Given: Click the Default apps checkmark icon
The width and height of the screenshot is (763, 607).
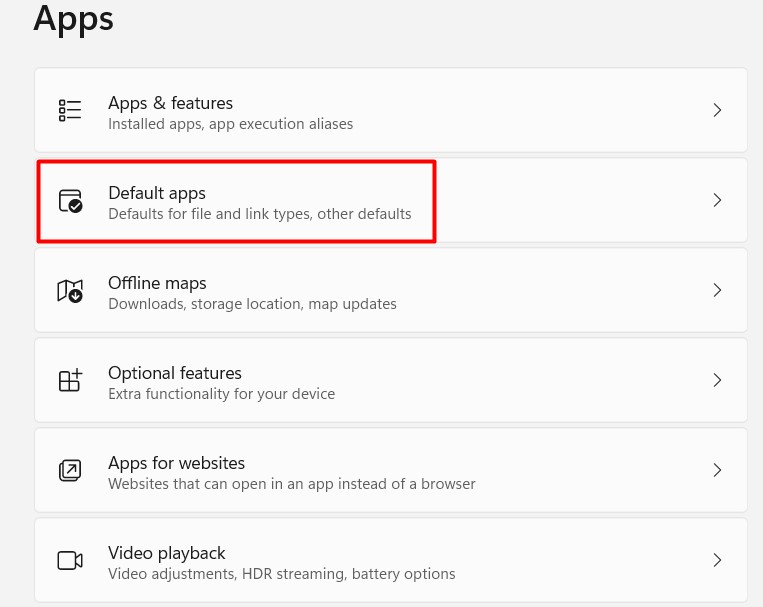Looking at the screenshot, I should point(70,200).
